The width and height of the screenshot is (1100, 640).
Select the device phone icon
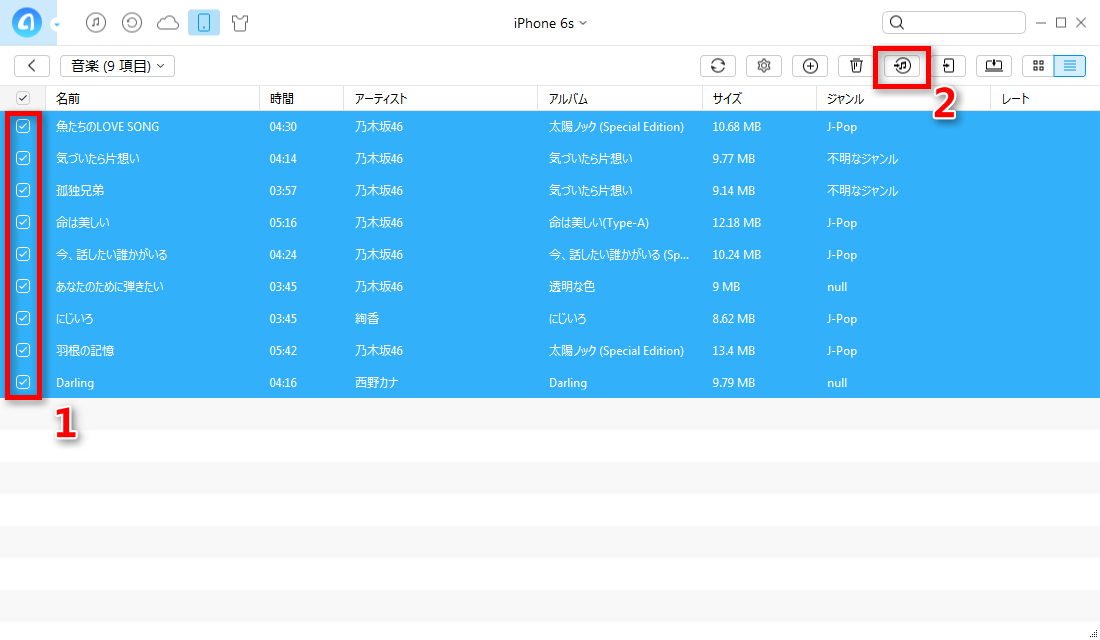coord(204,23)
